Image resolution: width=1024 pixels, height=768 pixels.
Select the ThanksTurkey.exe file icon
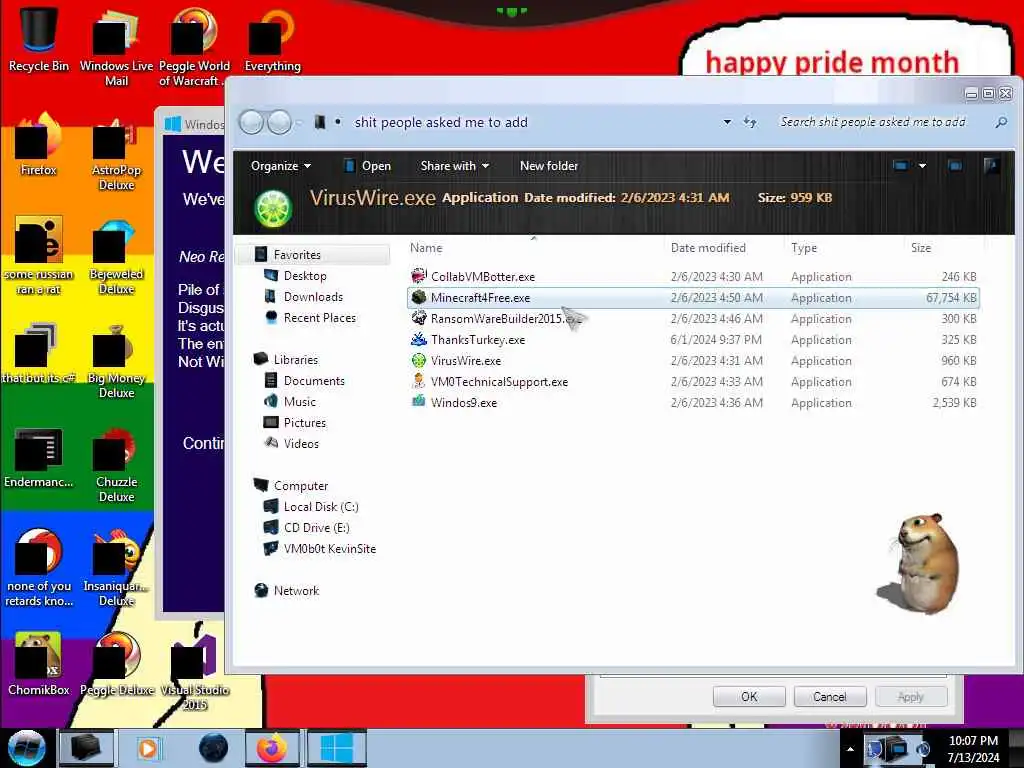(419, 339)
